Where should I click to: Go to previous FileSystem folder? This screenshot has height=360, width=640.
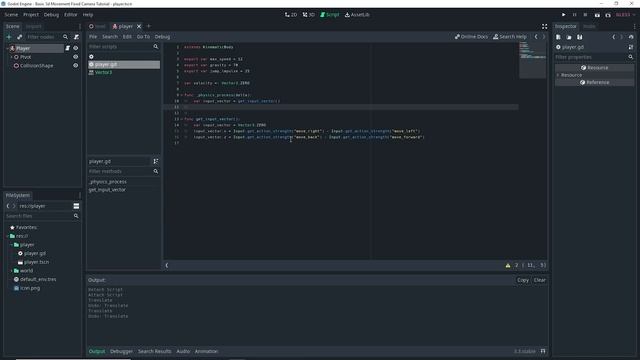[x=8, y=206]
